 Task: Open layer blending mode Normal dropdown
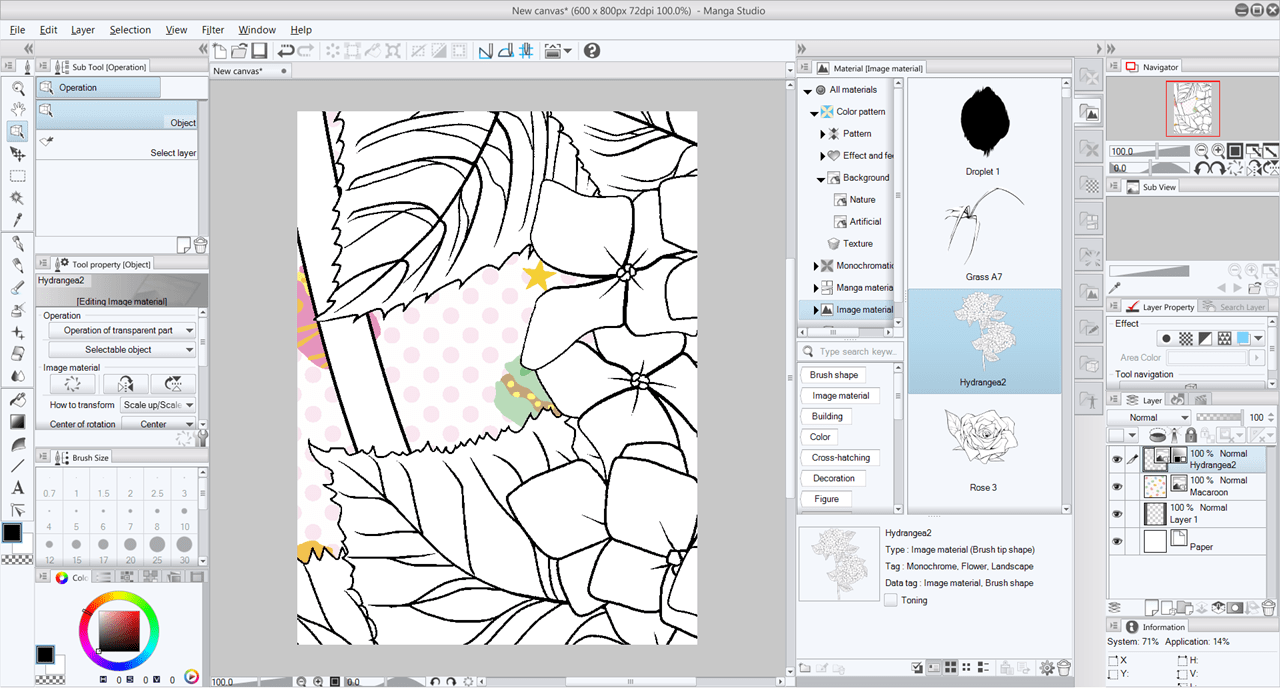[x=1149, y=417]
